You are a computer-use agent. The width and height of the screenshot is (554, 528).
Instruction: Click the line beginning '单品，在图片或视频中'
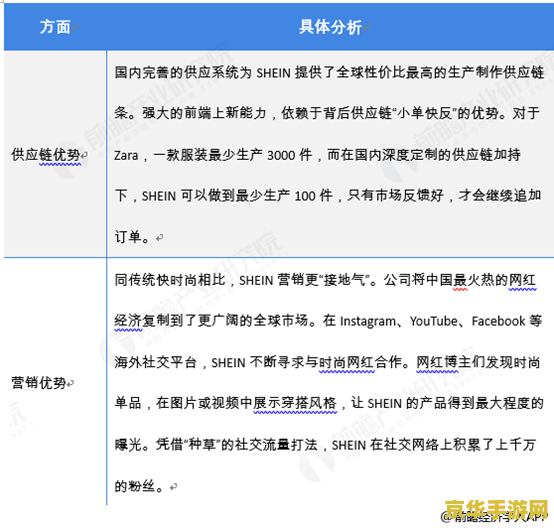click(x=329, y=403)
